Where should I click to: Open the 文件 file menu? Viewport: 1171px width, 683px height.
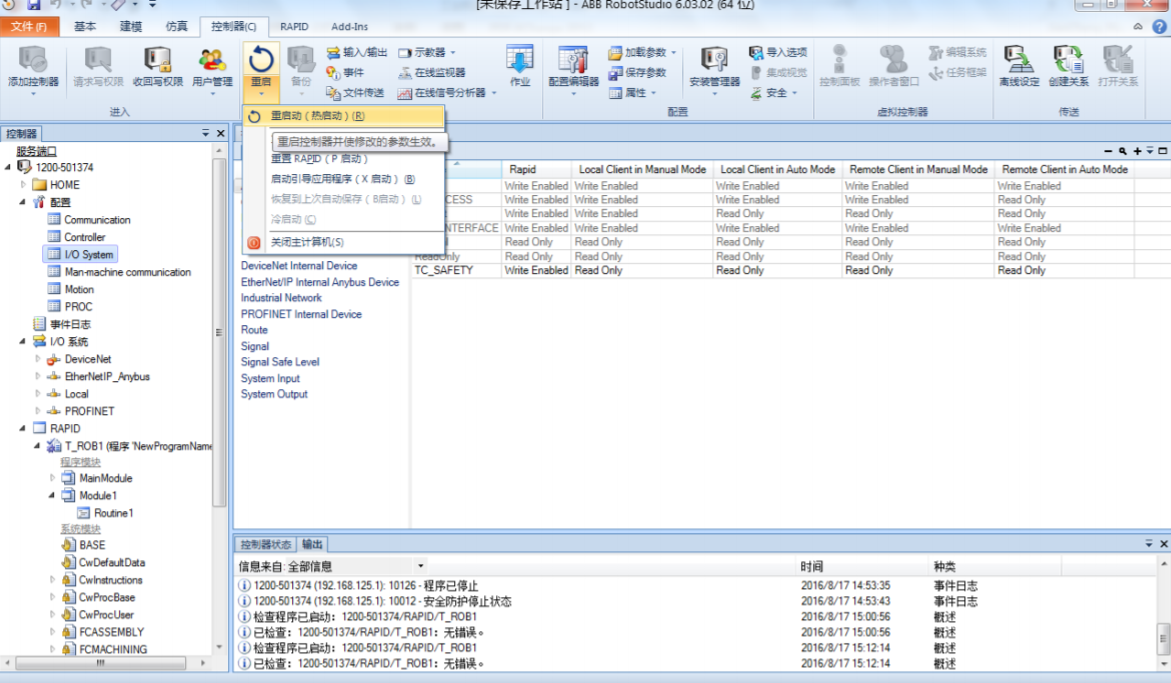click(29, 26)
